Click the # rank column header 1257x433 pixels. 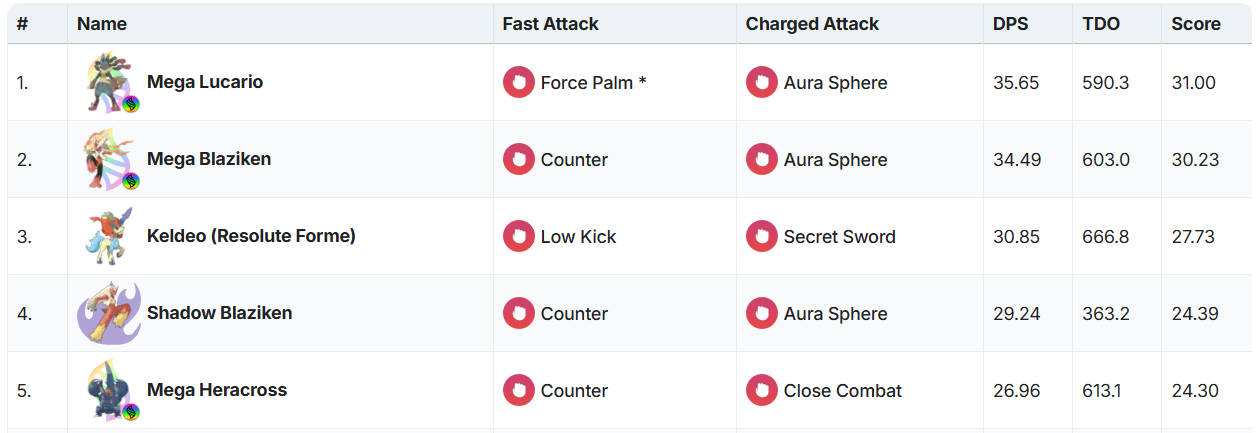point(22,23)
